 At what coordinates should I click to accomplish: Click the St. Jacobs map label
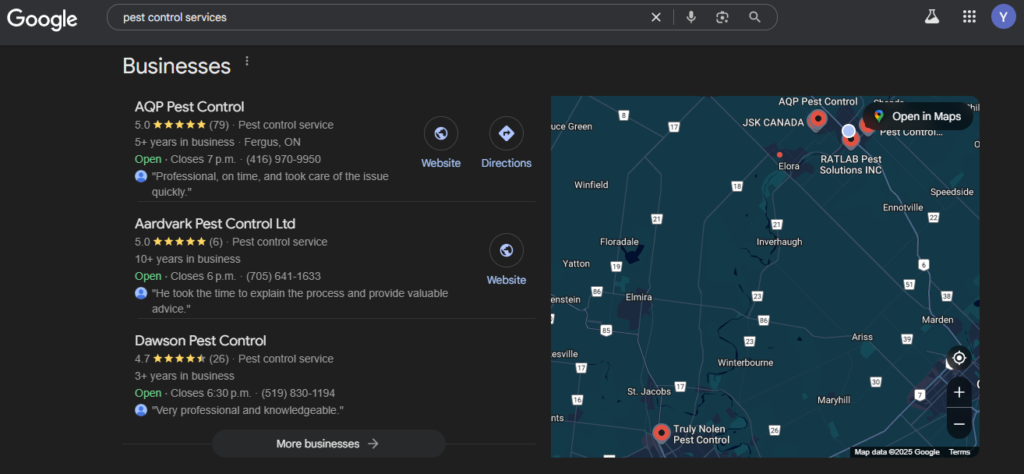[x=648, y=391]
